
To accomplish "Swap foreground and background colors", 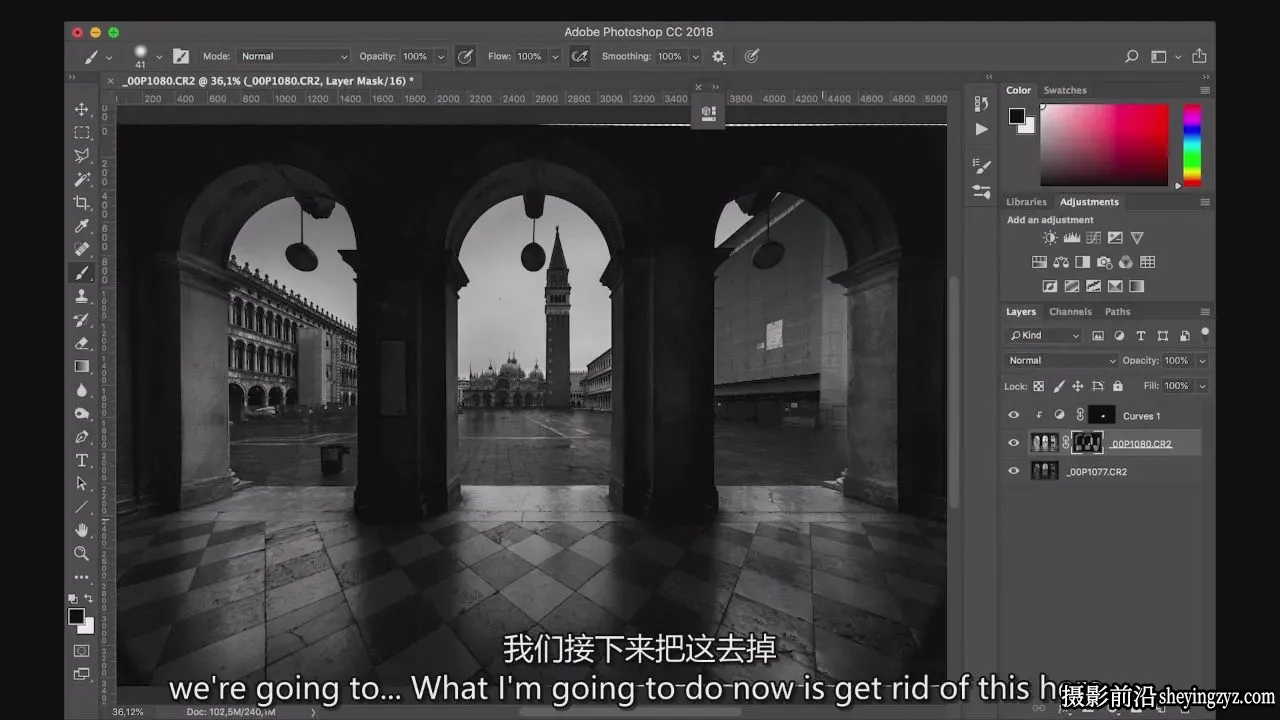I will (x=89, y=599).
